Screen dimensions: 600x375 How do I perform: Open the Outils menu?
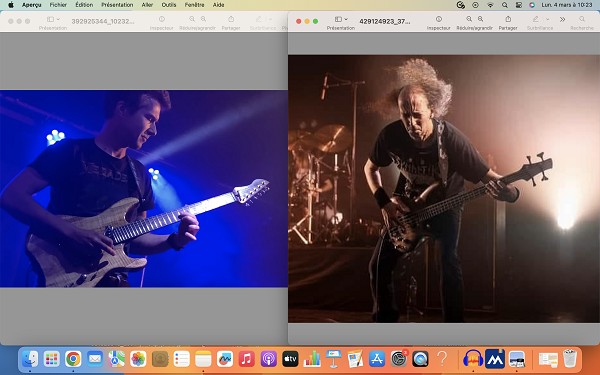169,5
